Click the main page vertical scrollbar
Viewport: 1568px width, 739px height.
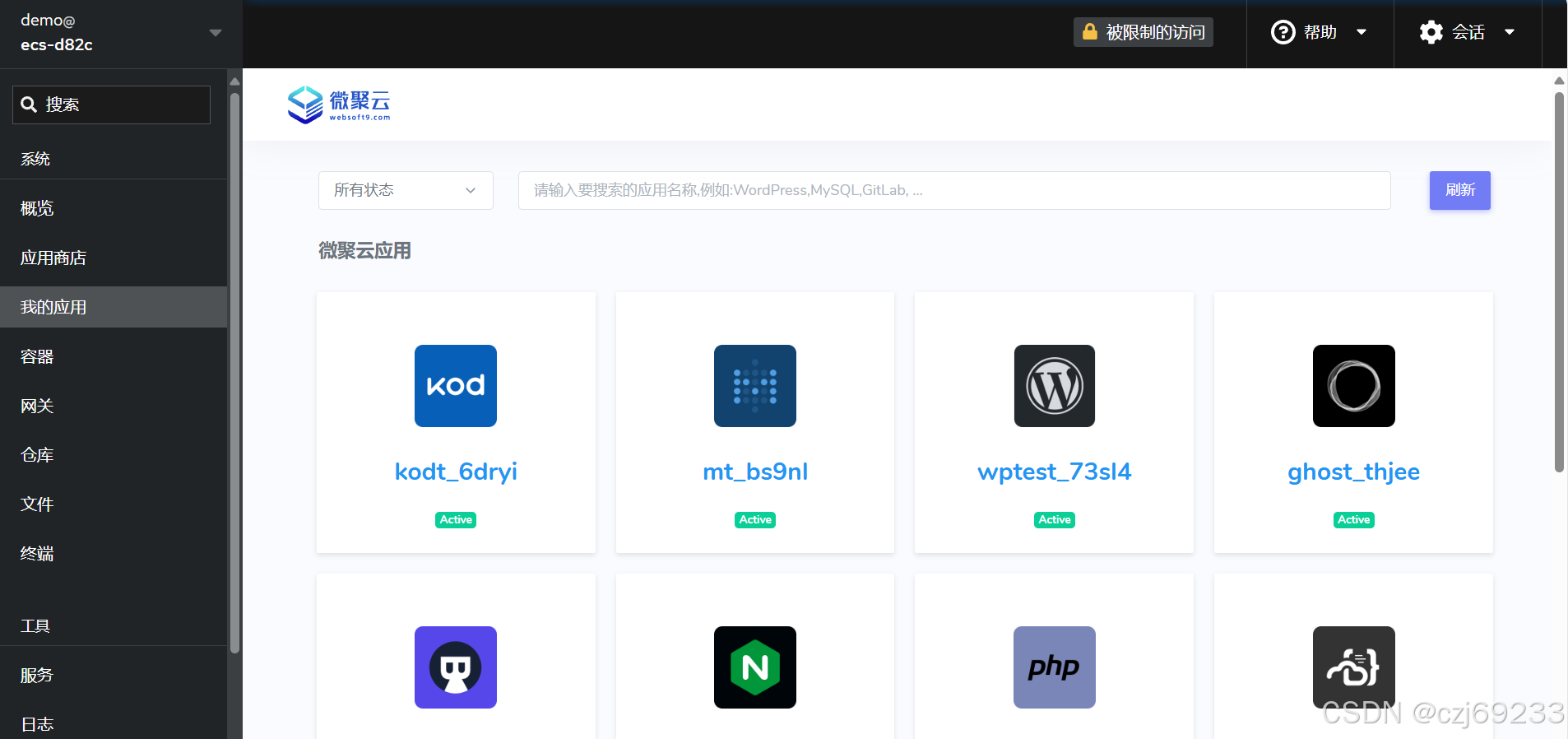click(x=1559, y=282)
